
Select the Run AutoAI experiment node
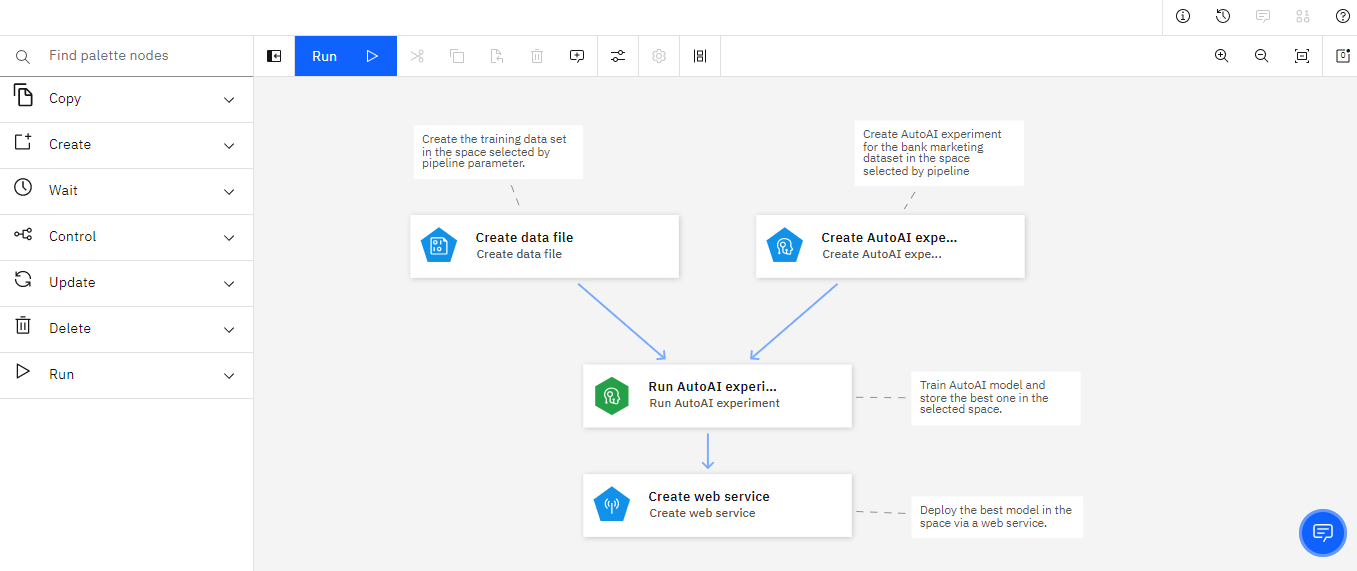click(718, 396)
